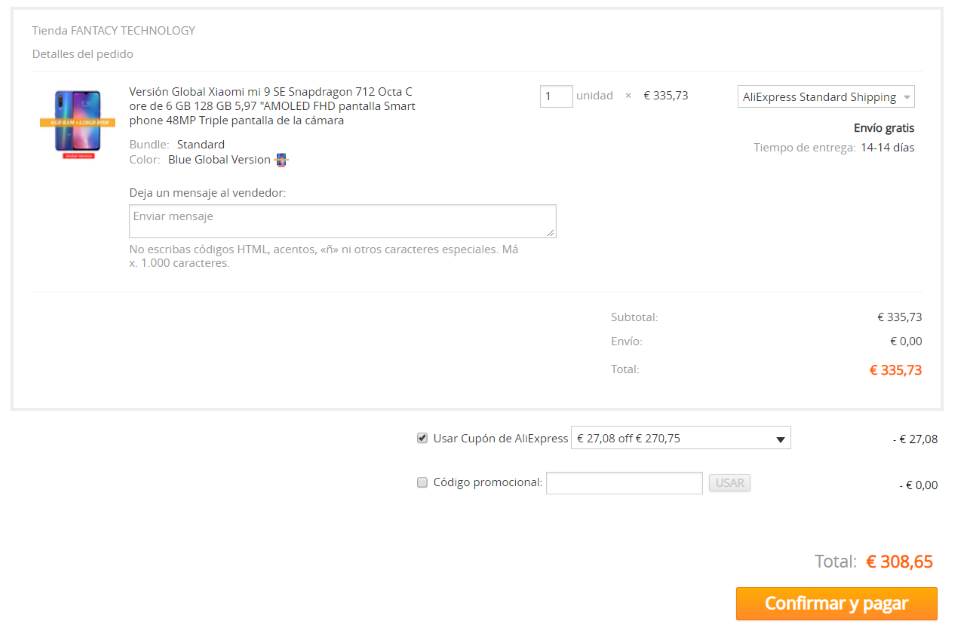
Task: Click the promotional code text field
Action: click(624, 483)
